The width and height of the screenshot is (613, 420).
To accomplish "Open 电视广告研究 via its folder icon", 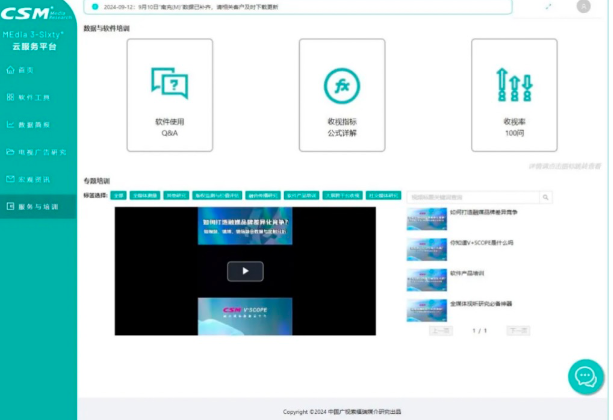I will click(11, 152).
